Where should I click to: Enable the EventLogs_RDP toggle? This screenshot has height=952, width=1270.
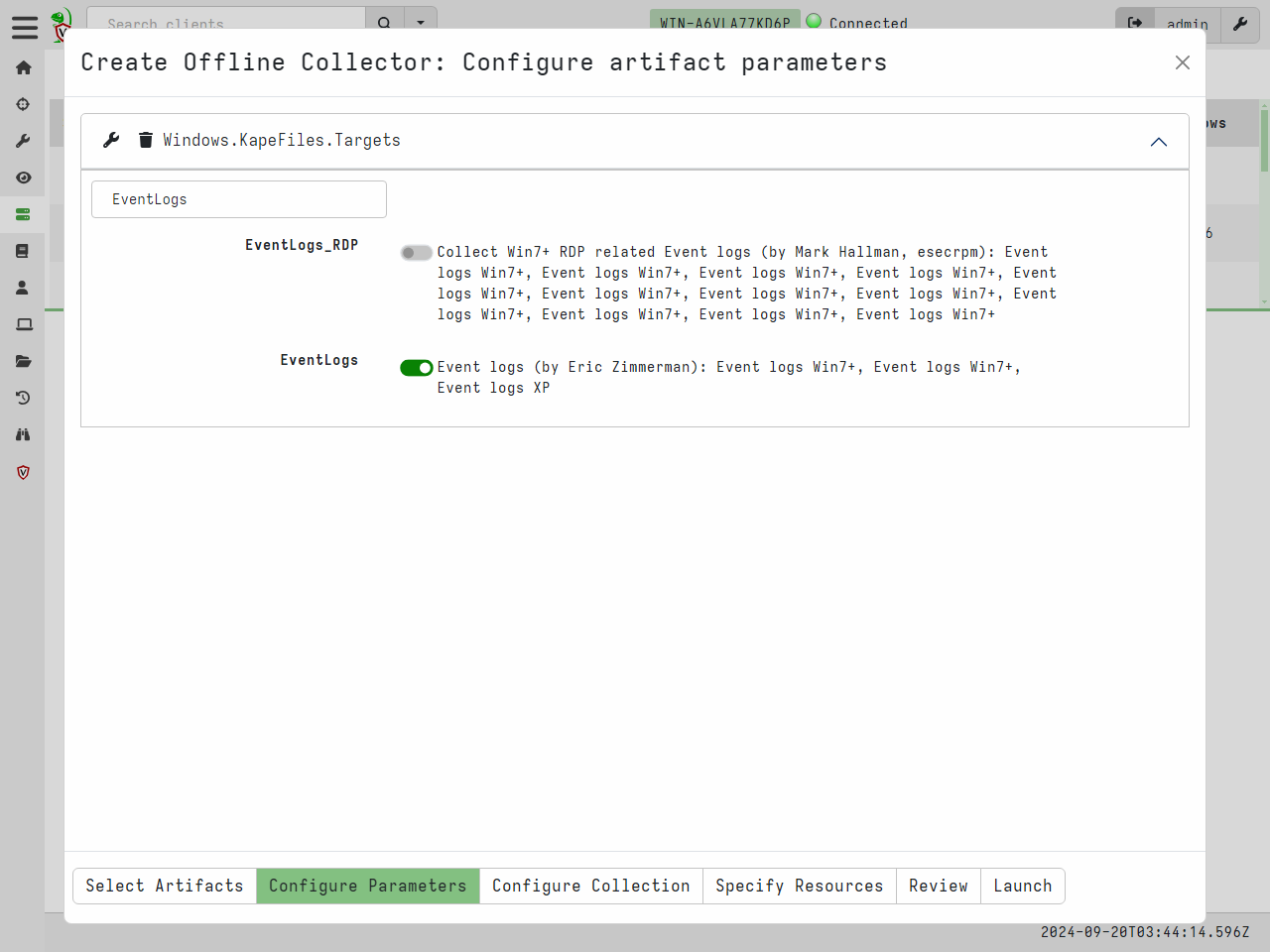coord(416,253)
